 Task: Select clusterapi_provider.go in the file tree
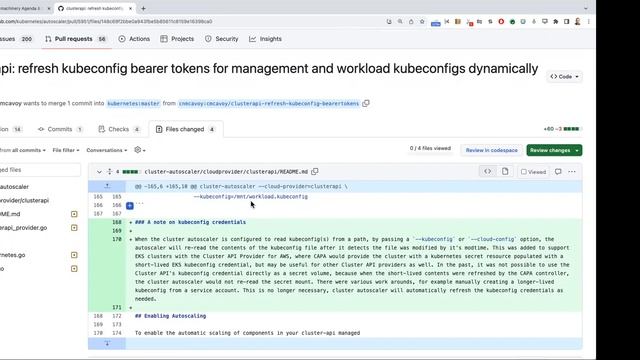pyautogui.click(x=24, y=228)
